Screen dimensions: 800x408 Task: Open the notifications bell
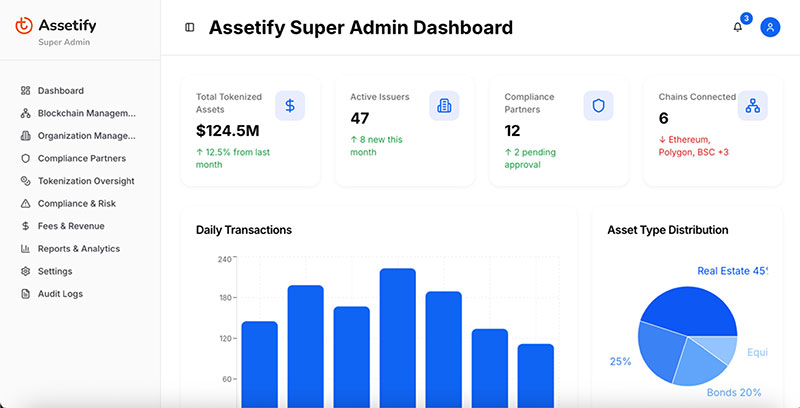[738, 27]
